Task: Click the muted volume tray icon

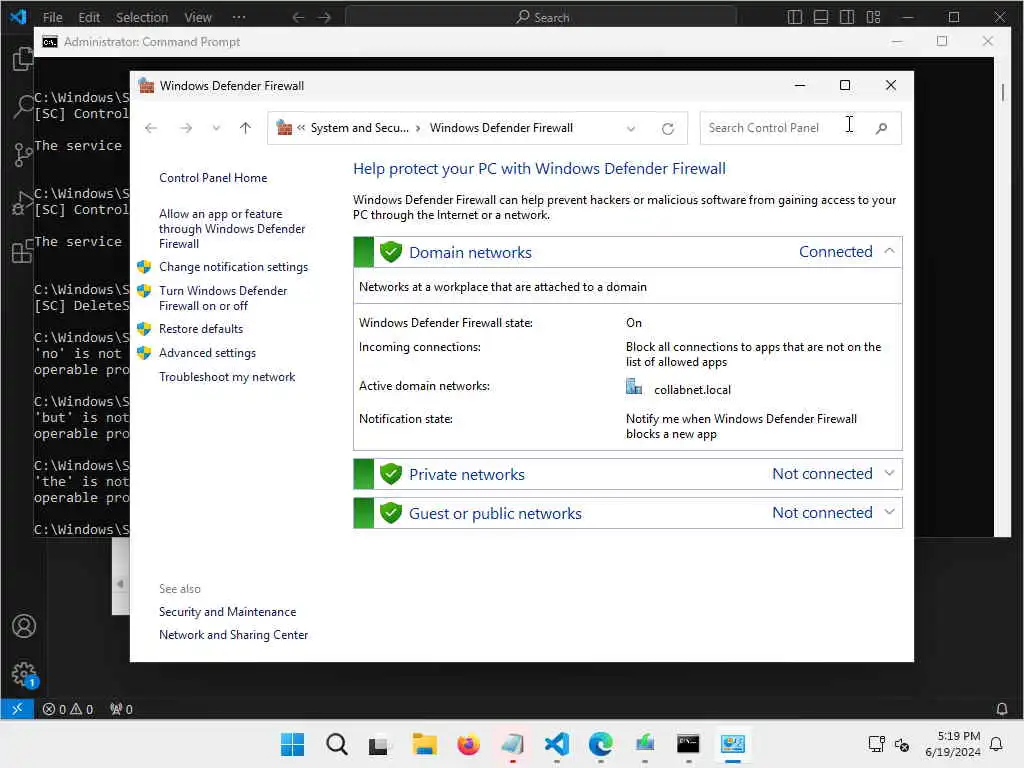Action: click(902, 744)
